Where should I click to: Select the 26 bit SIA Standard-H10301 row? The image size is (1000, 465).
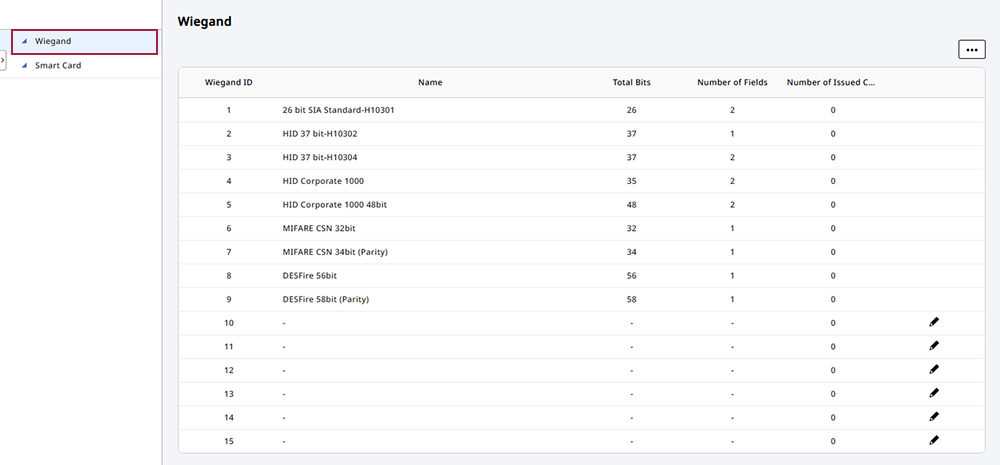[x=338, y=110]
